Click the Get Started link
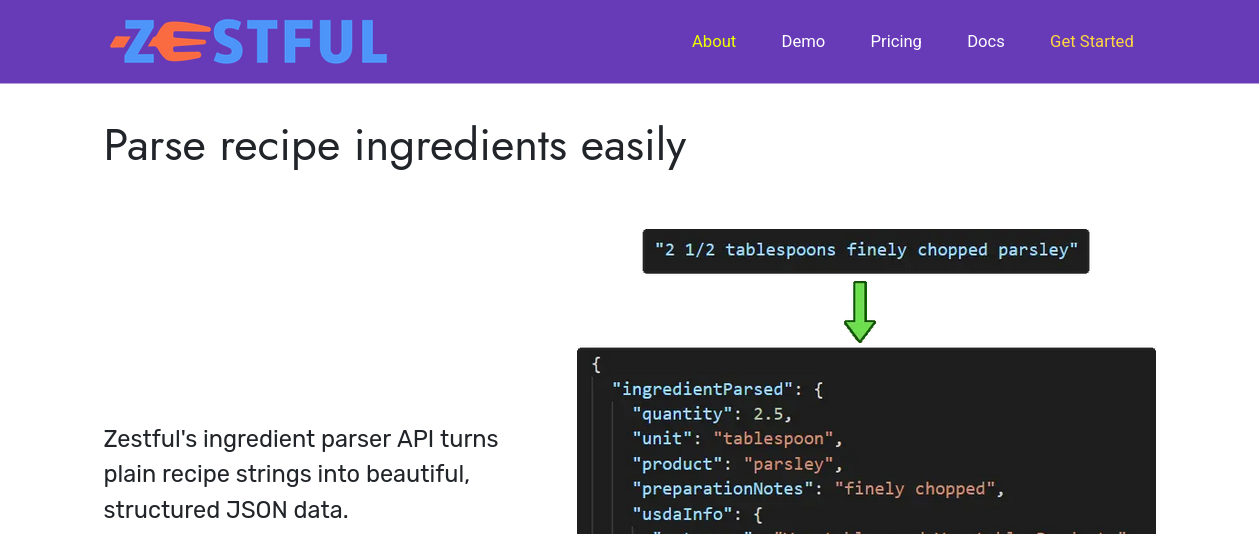 pos(1091,41)
